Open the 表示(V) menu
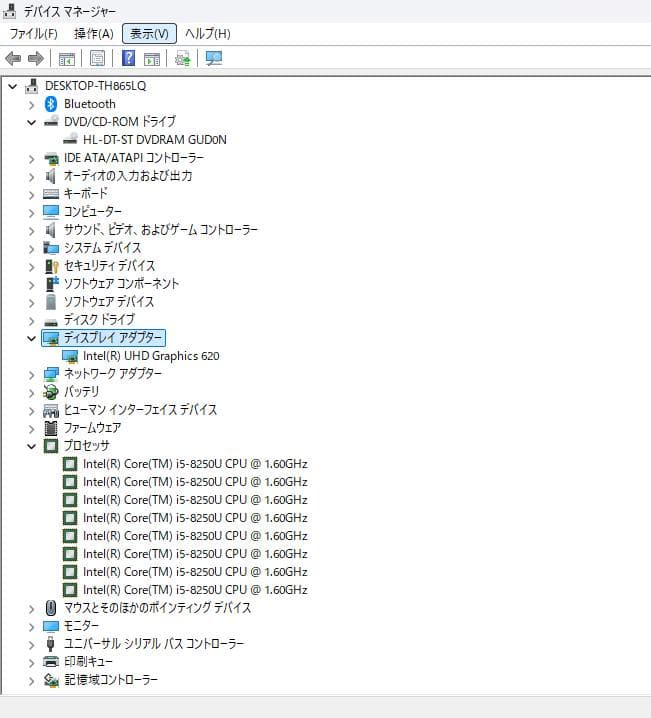651x718 pixels. pyautogui.click(x=149, y=33)
